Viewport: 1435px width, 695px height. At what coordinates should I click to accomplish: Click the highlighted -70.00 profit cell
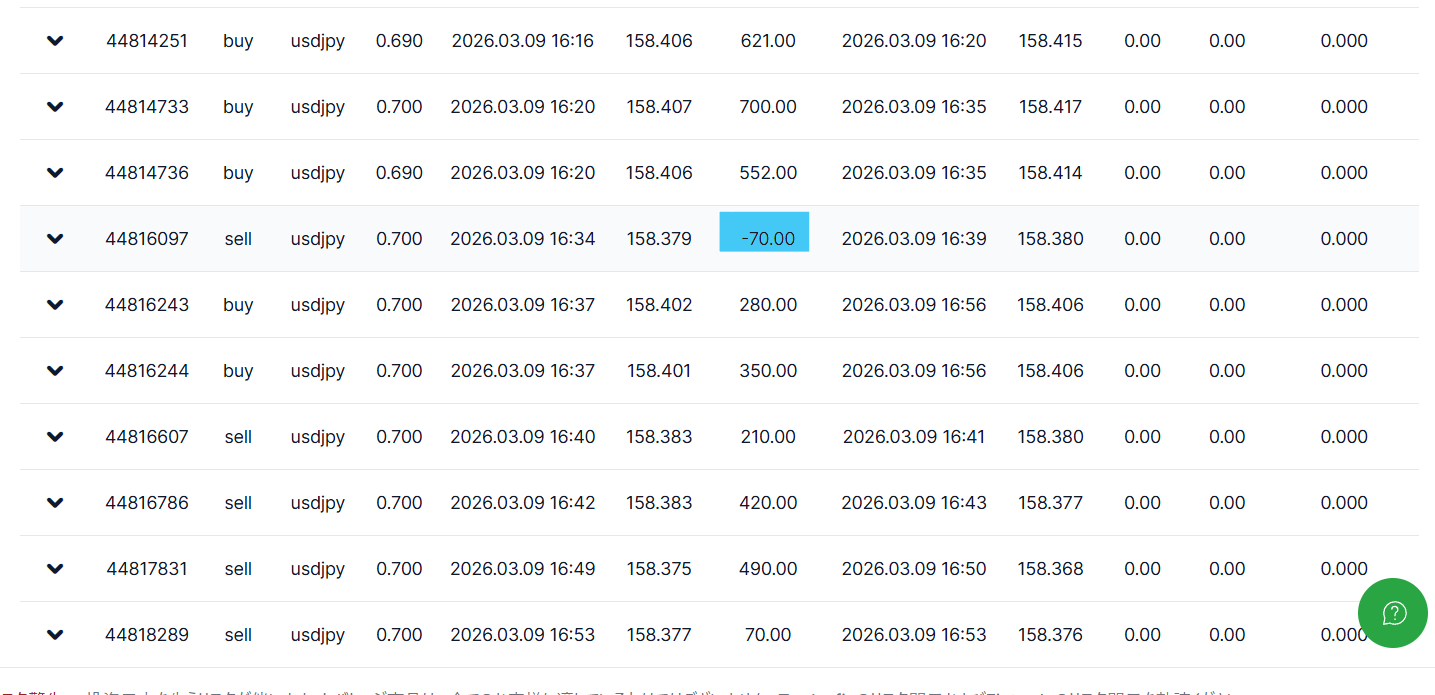(x=765, y=233)
